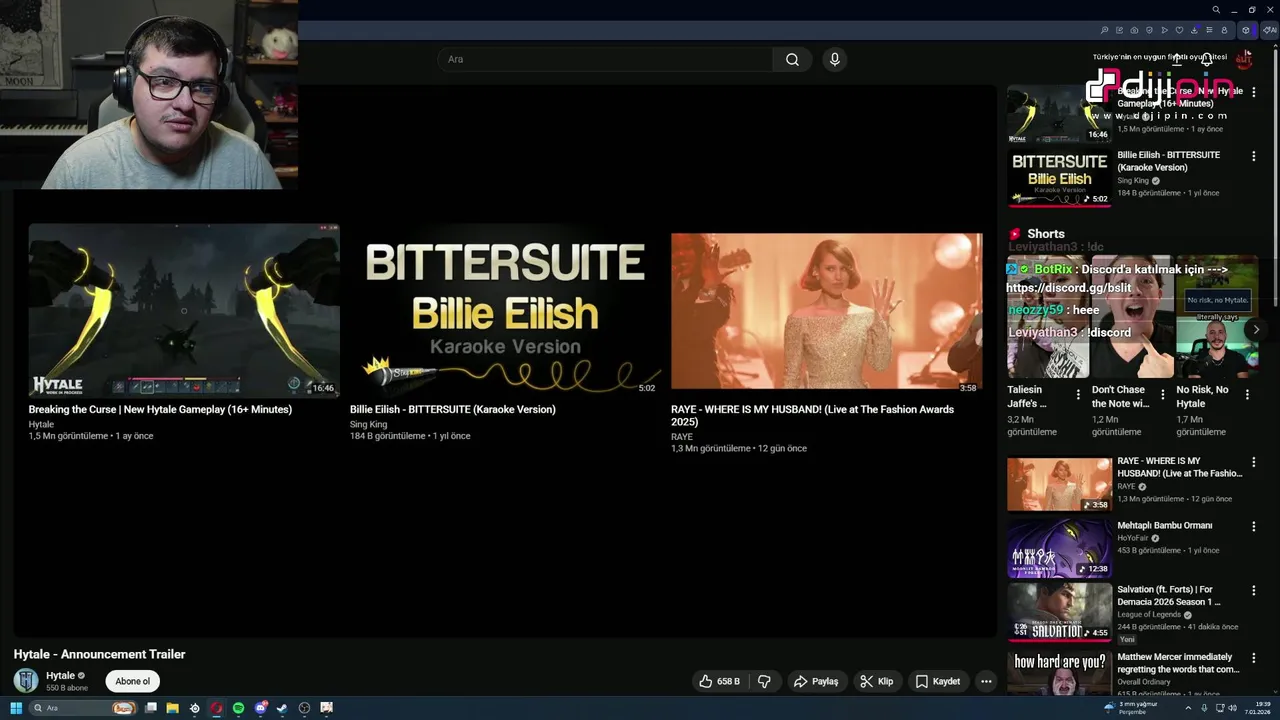Open the Hytale channel avatar
Viewport: 1280px width, 720px height.
26,681
